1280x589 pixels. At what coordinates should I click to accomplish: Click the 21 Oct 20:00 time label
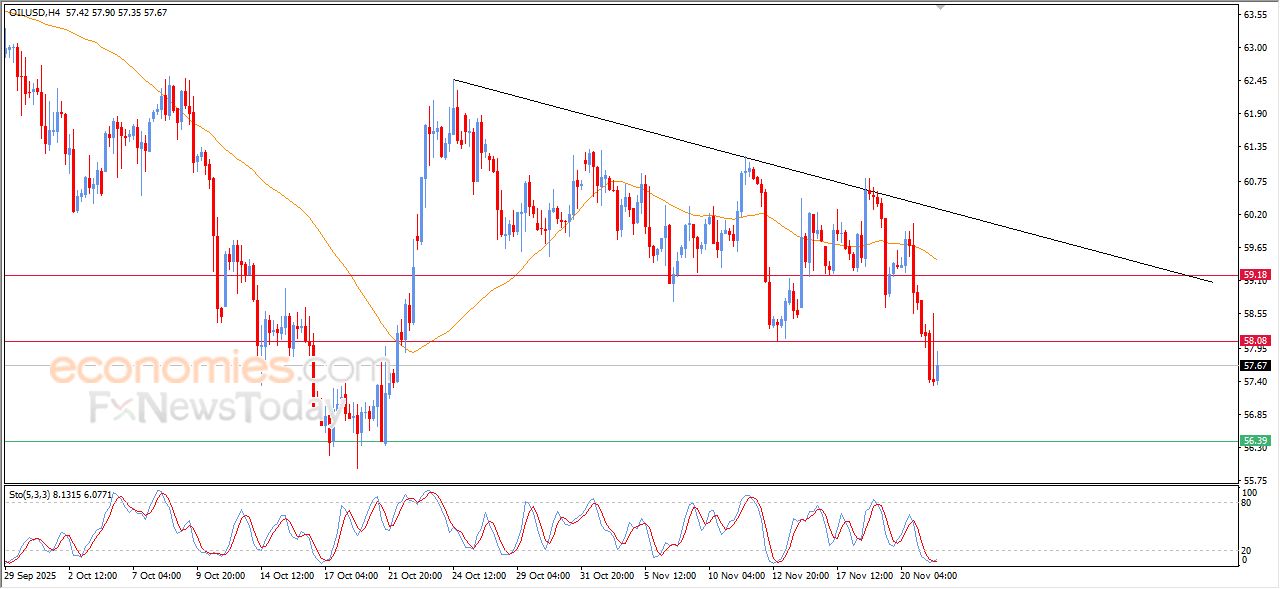click(x=415, y=576)
